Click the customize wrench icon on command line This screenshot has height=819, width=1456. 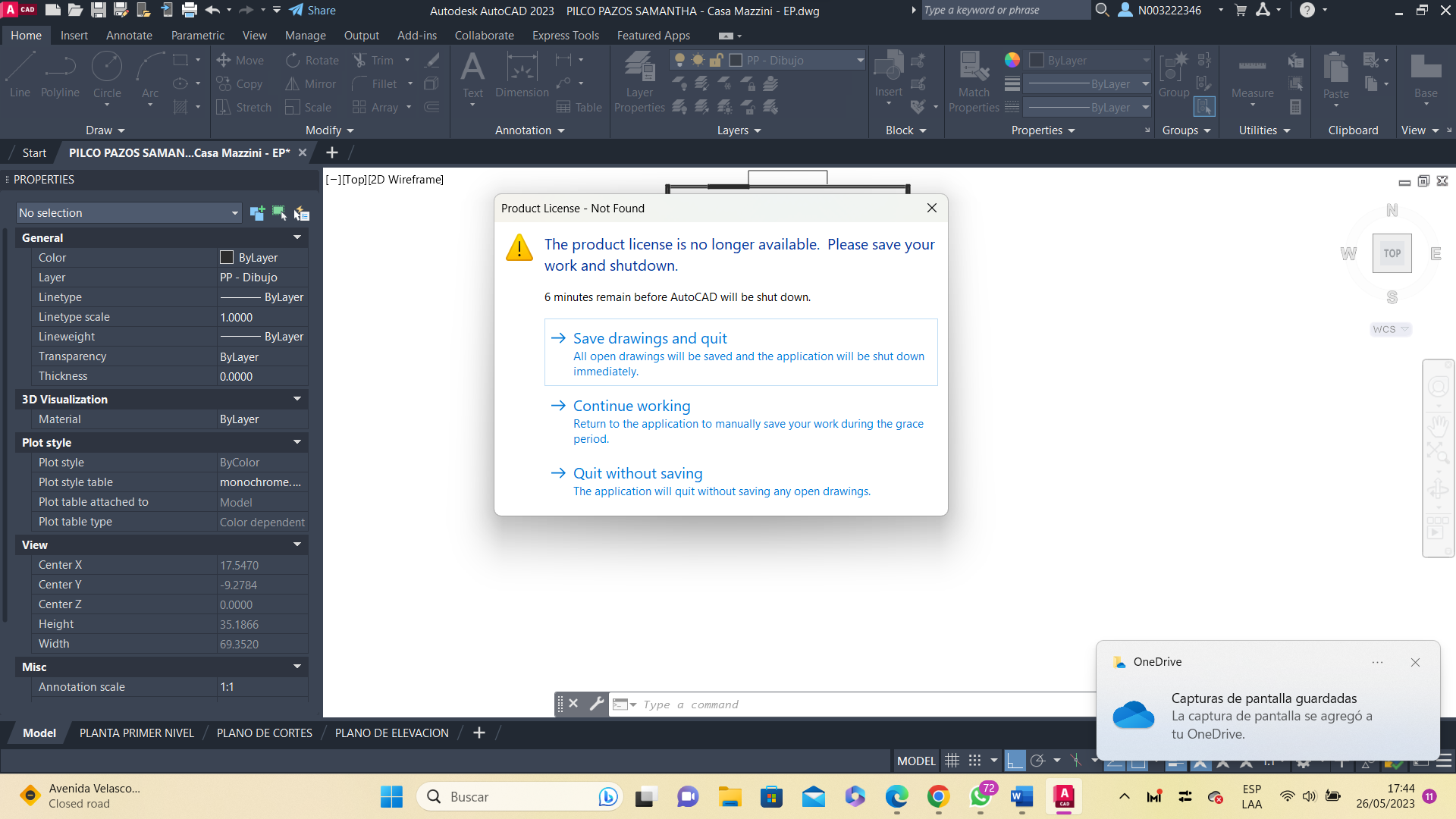pyautogui.click(x=597, y=704)
